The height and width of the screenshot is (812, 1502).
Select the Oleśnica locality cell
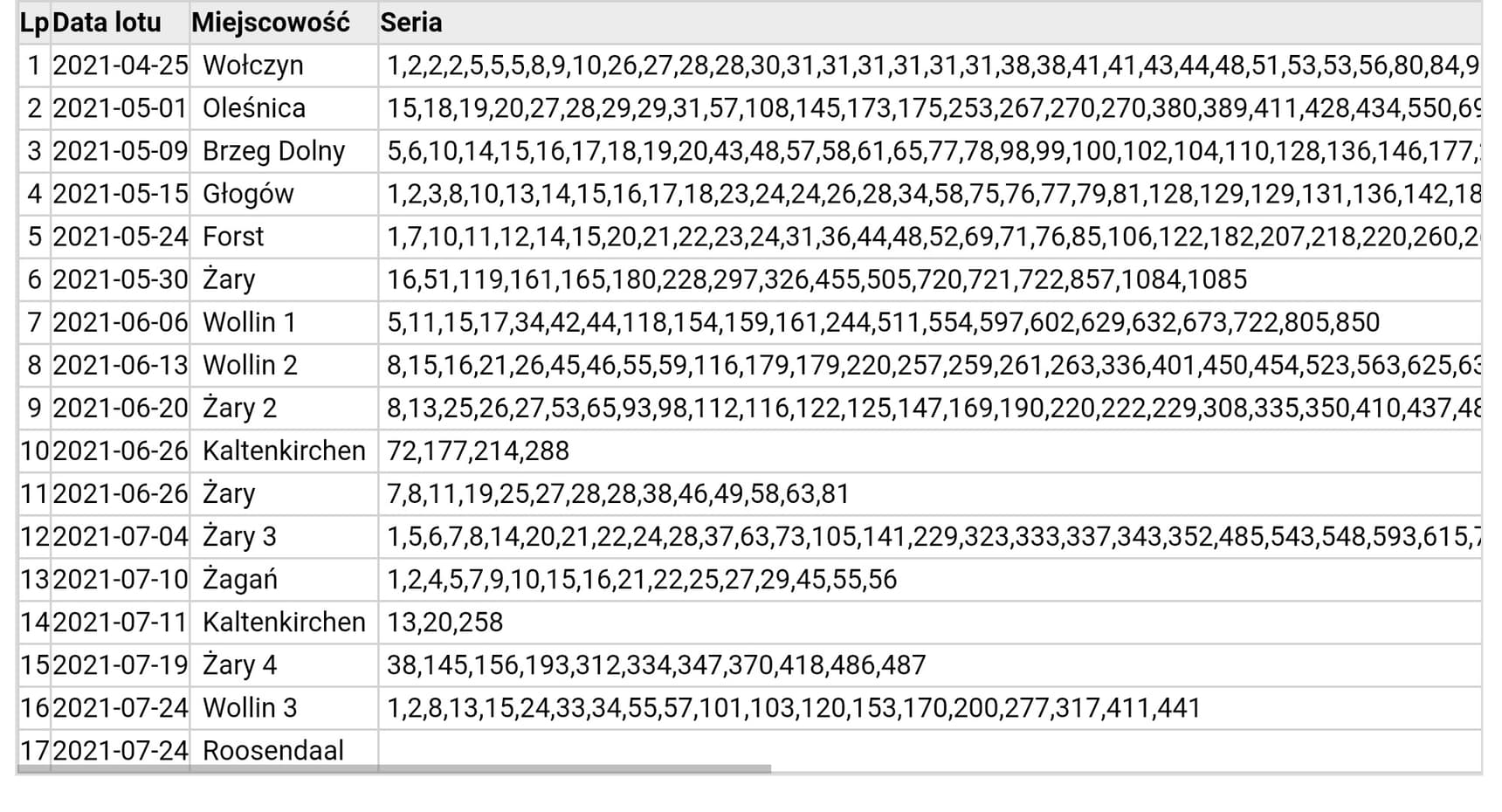(x=254, y=108)
